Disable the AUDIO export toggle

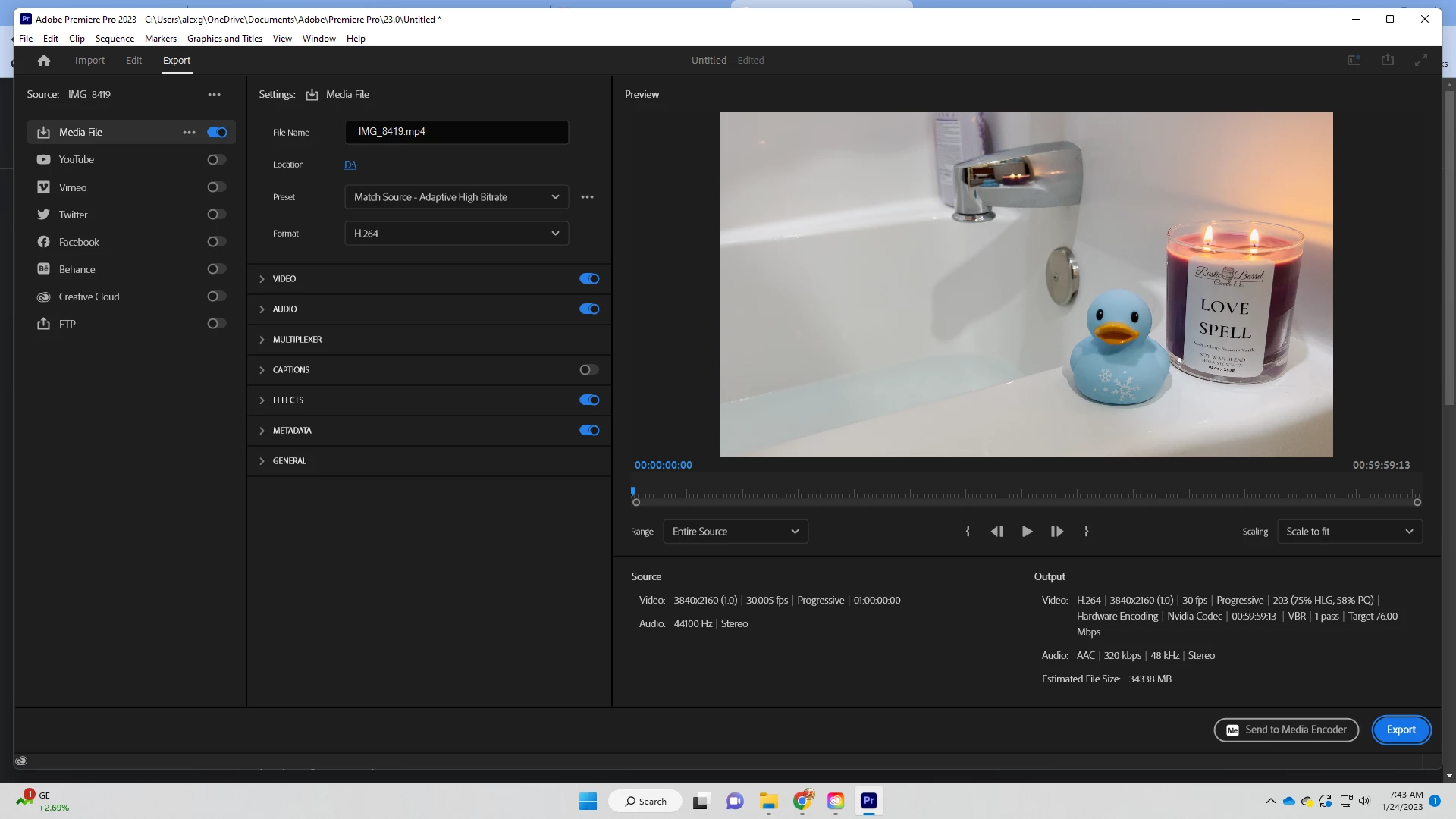[x=588, y=309]
